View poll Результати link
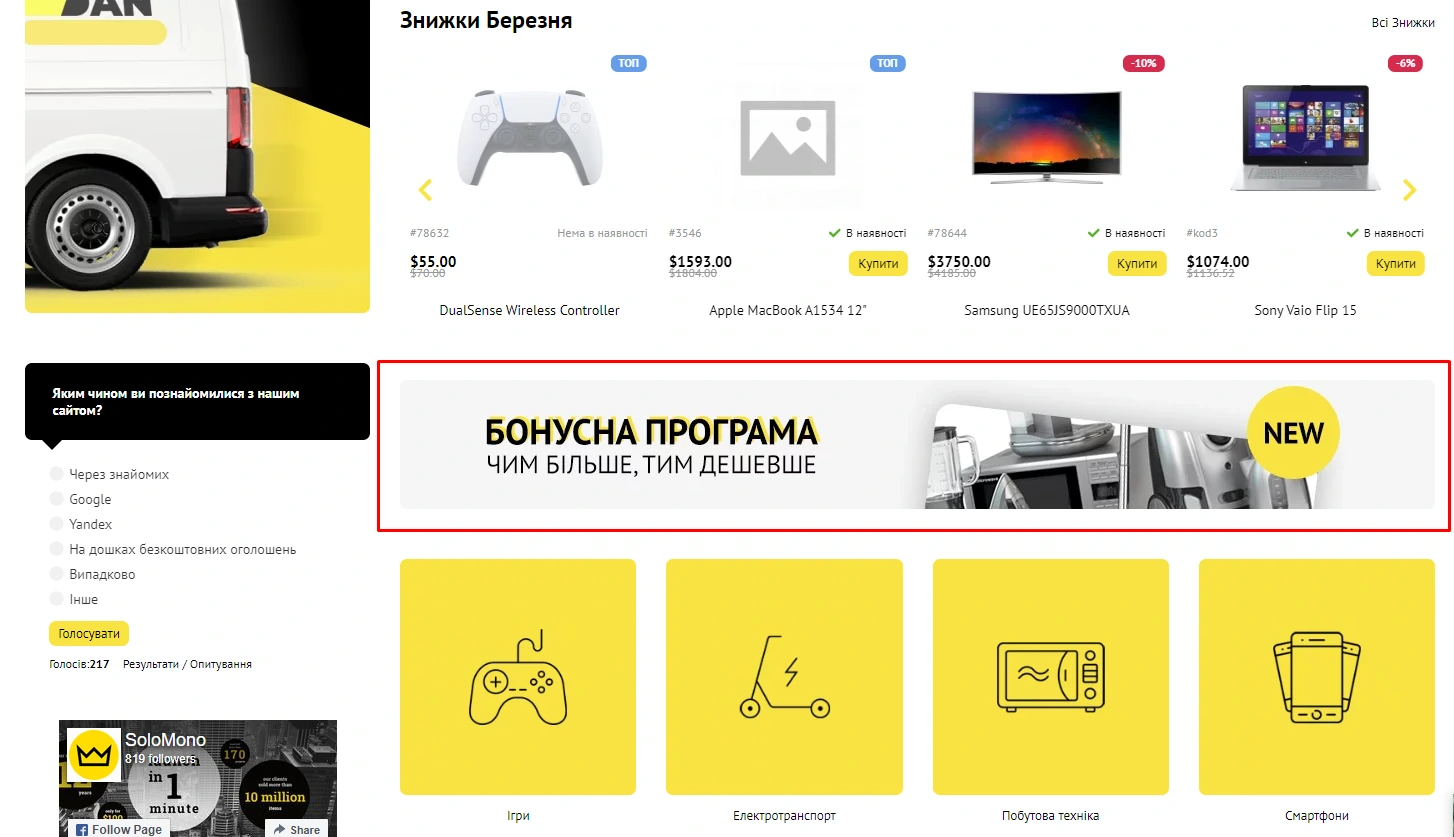This screenshot has width=1454, height=837. [x=151, y=664]
